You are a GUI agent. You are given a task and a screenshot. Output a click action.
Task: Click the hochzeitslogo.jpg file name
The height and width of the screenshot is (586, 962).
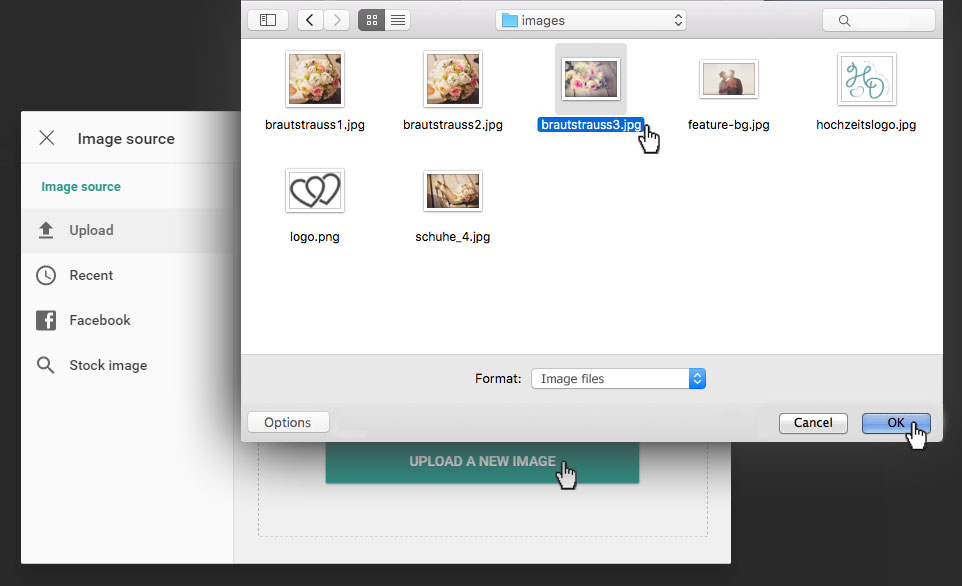pyautogui.click(x=866, y=125)
